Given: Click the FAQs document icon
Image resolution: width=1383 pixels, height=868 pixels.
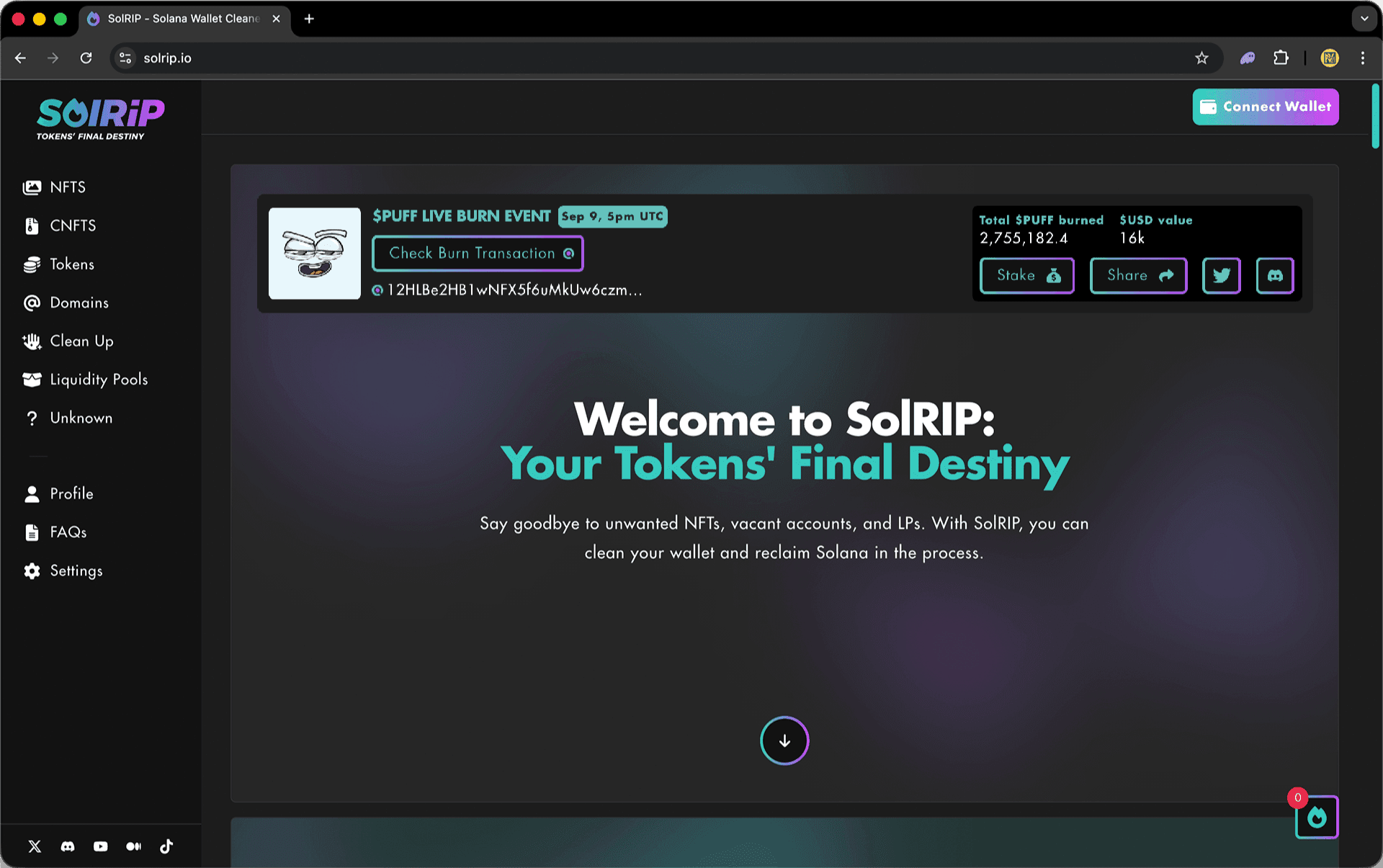Looking at the screenshot, I should 32,532.
